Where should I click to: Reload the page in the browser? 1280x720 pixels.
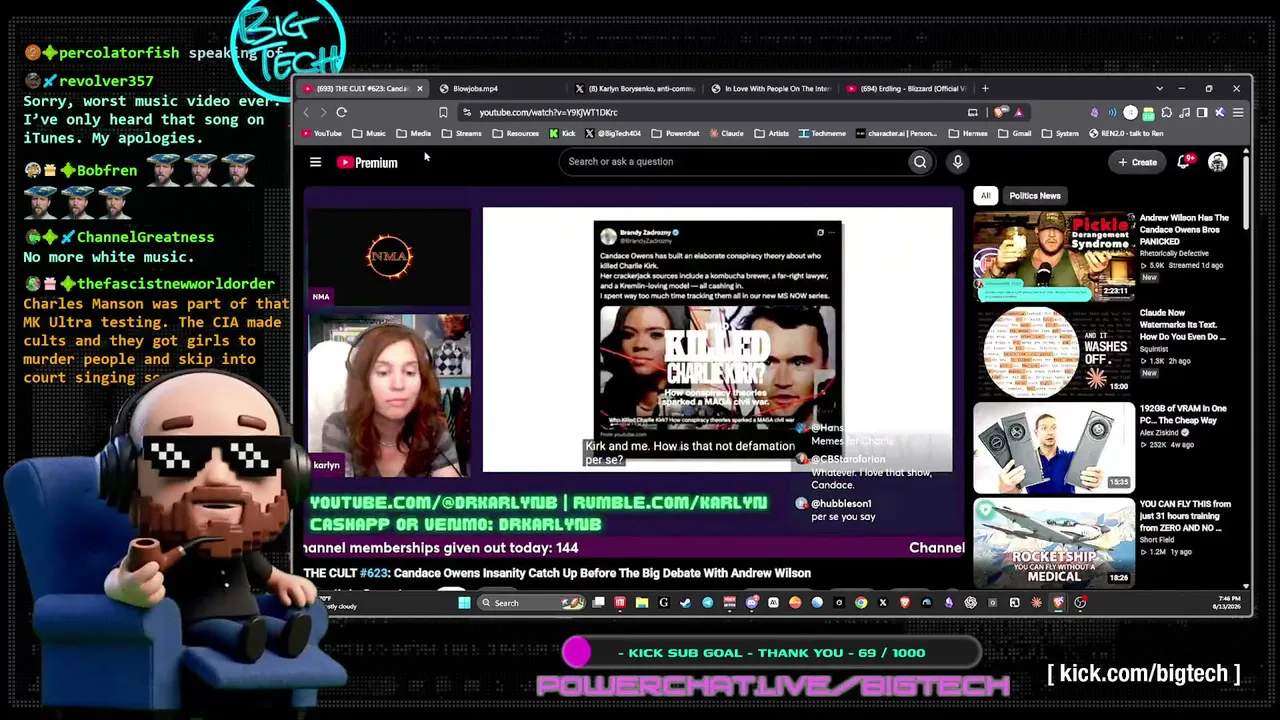click(341, 112)
